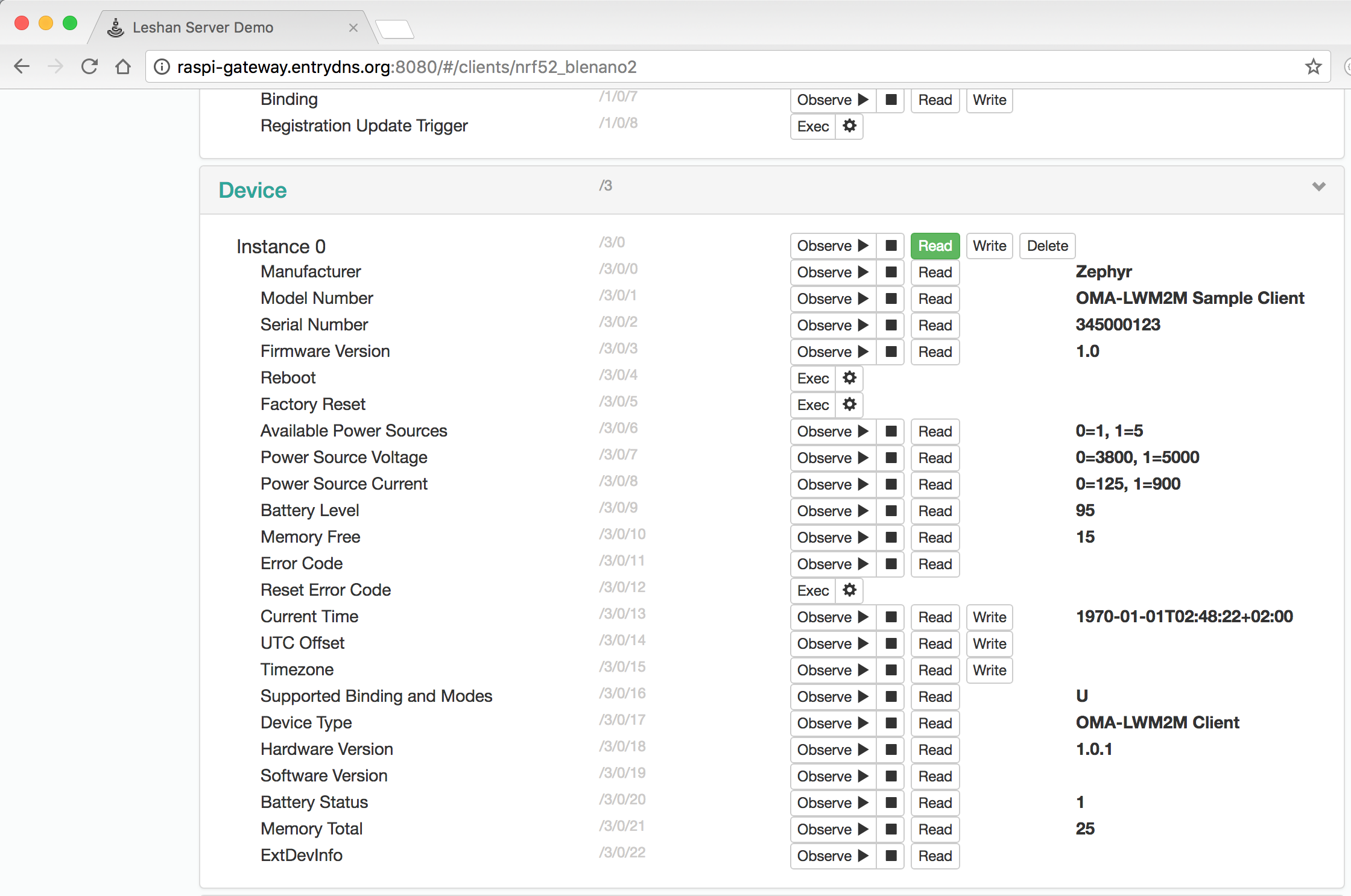The image size is (1351, 896).
Task: Stop observing Instance 0 with square icon
Action: pos(890,246)
